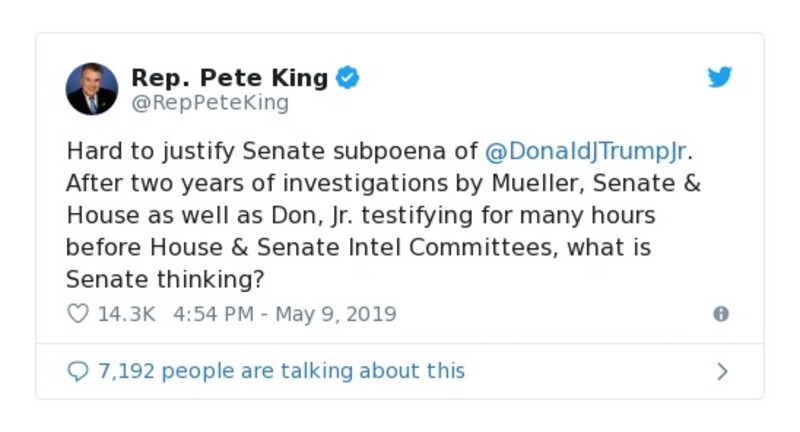
Task: Click the blue verified badge
Action: click(x=347, y=78)
